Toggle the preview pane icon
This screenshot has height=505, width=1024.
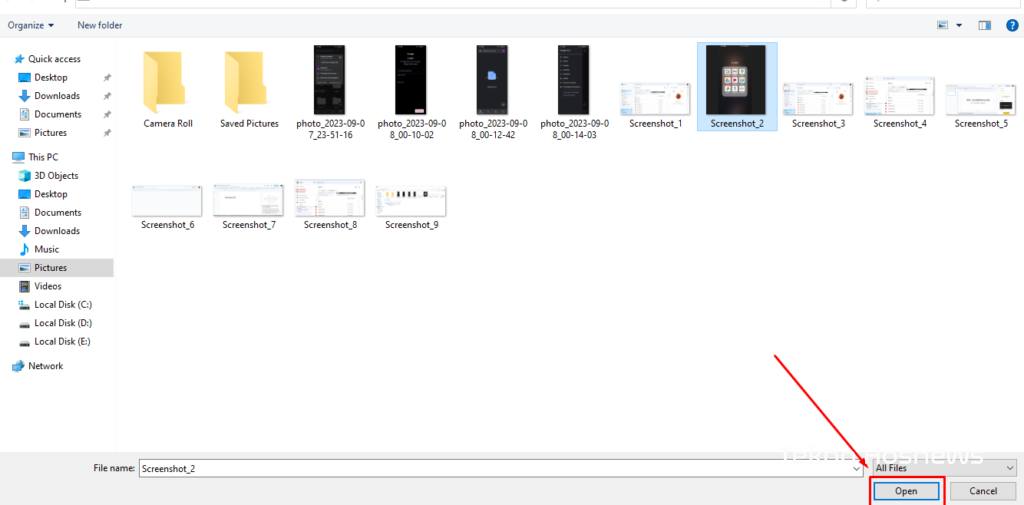(x=984, y=25)
